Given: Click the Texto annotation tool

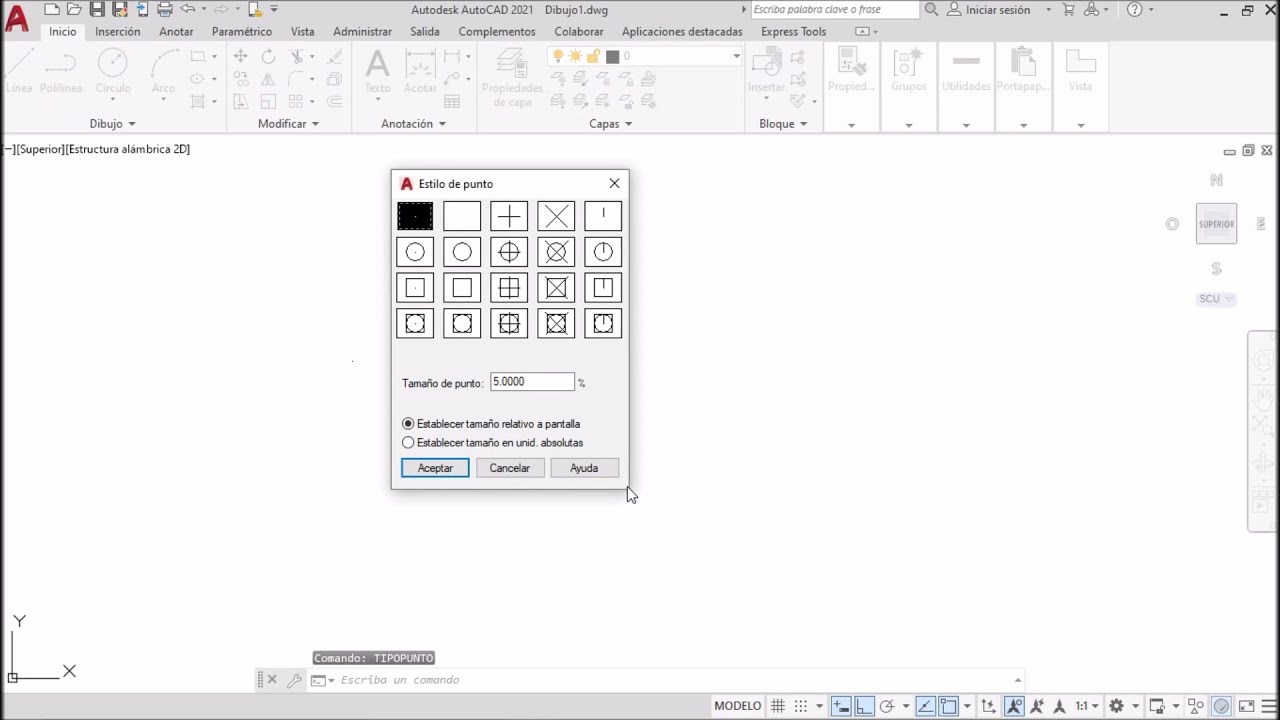Looking at the screenshot, I should (377, 72).
